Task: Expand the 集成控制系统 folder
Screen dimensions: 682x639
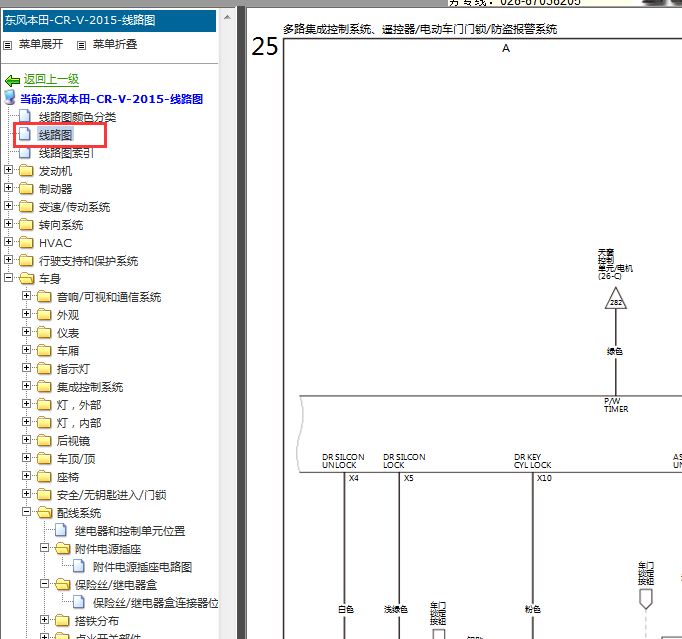Action: point(26,385)
